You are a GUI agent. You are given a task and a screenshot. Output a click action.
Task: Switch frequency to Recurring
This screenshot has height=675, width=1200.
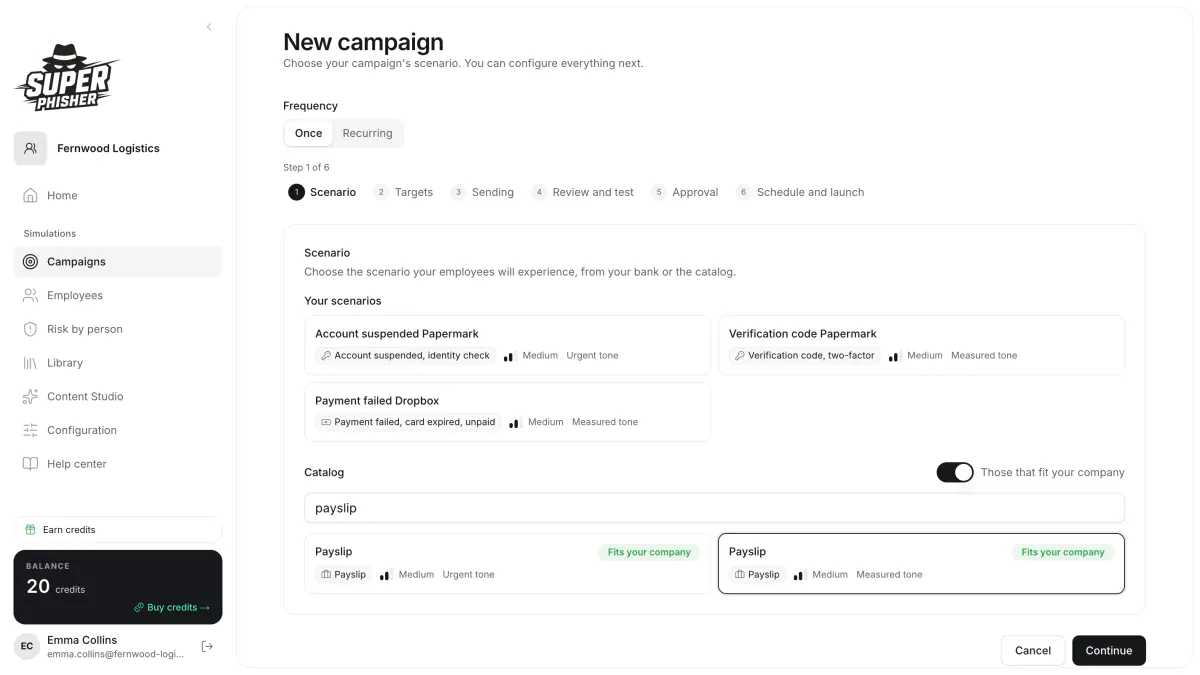368,133
